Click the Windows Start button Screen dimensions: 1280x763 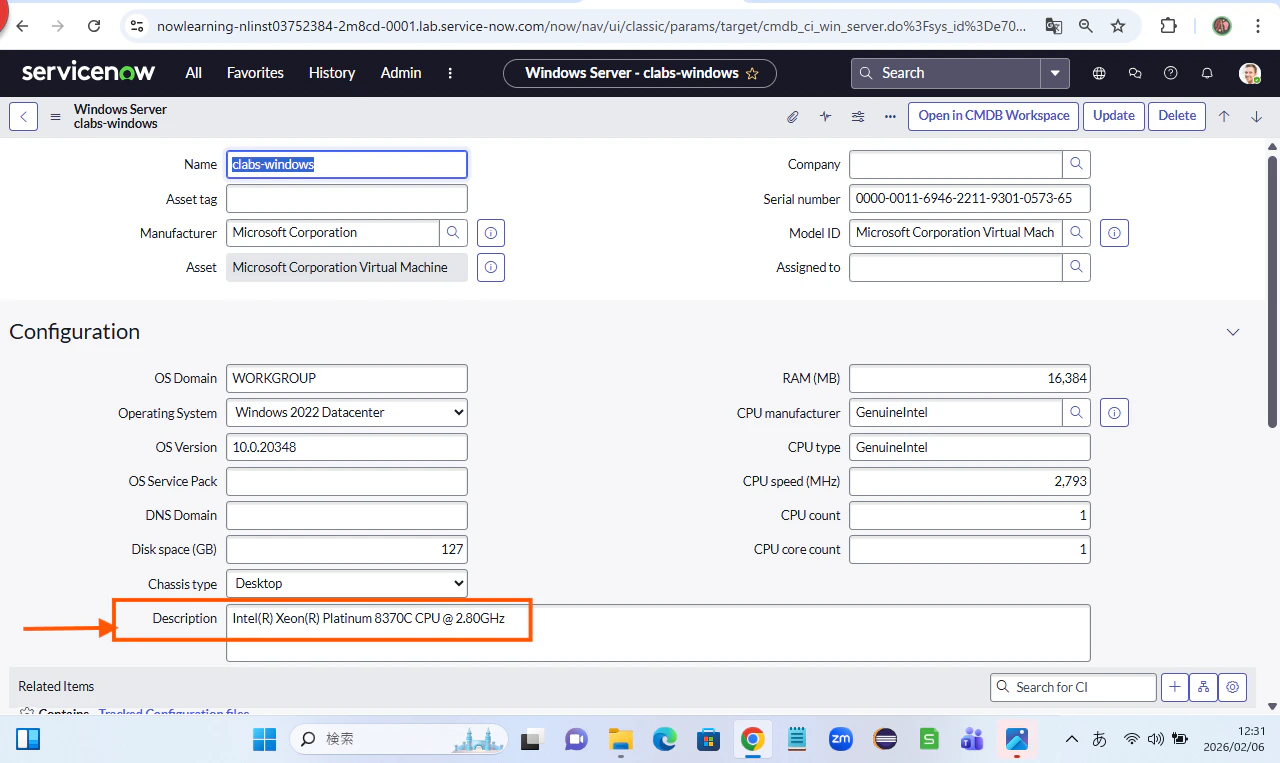click(x=265, y=739)
